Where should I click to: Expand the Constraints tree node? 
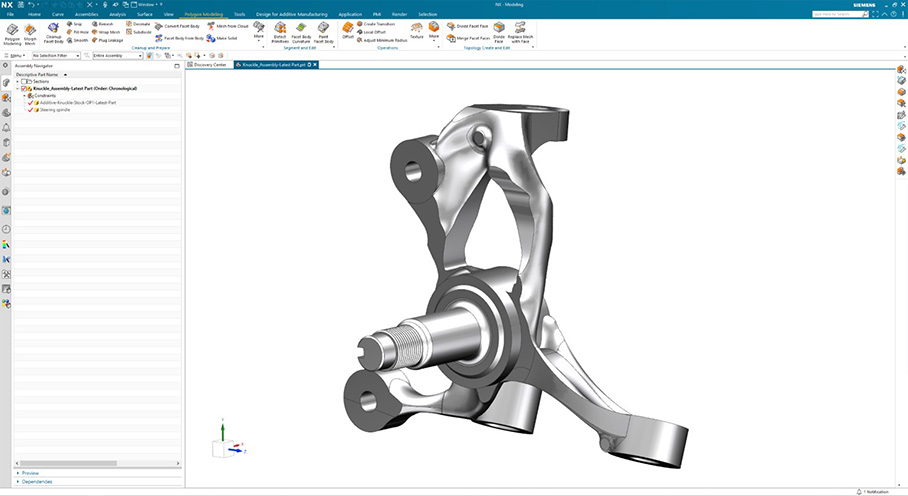click(23, 95)
